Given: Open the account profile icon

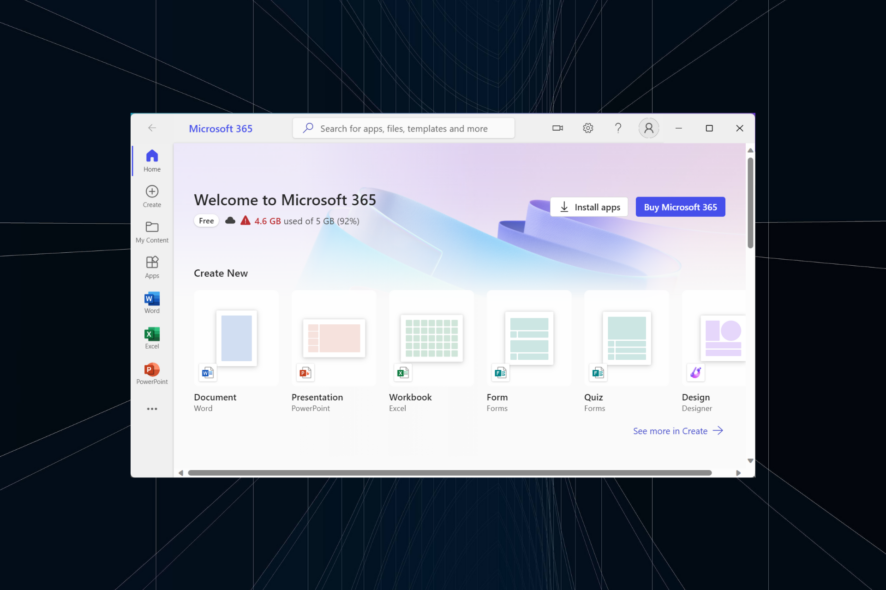Looking at the screenshot, I should [648, 128].
